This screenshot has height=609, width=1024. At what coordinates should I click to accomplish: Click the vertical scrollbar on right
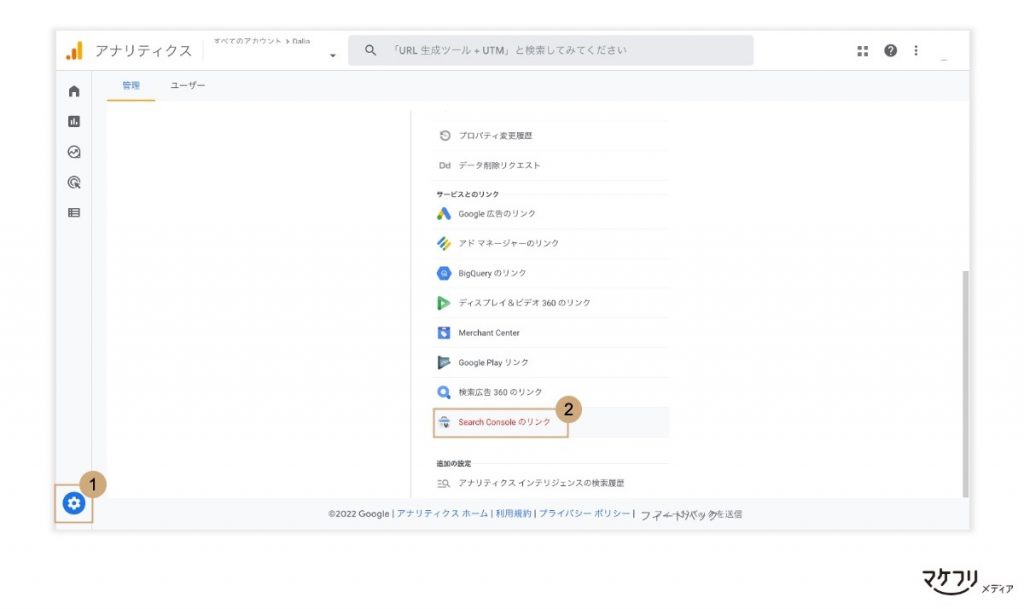point(964,380)
